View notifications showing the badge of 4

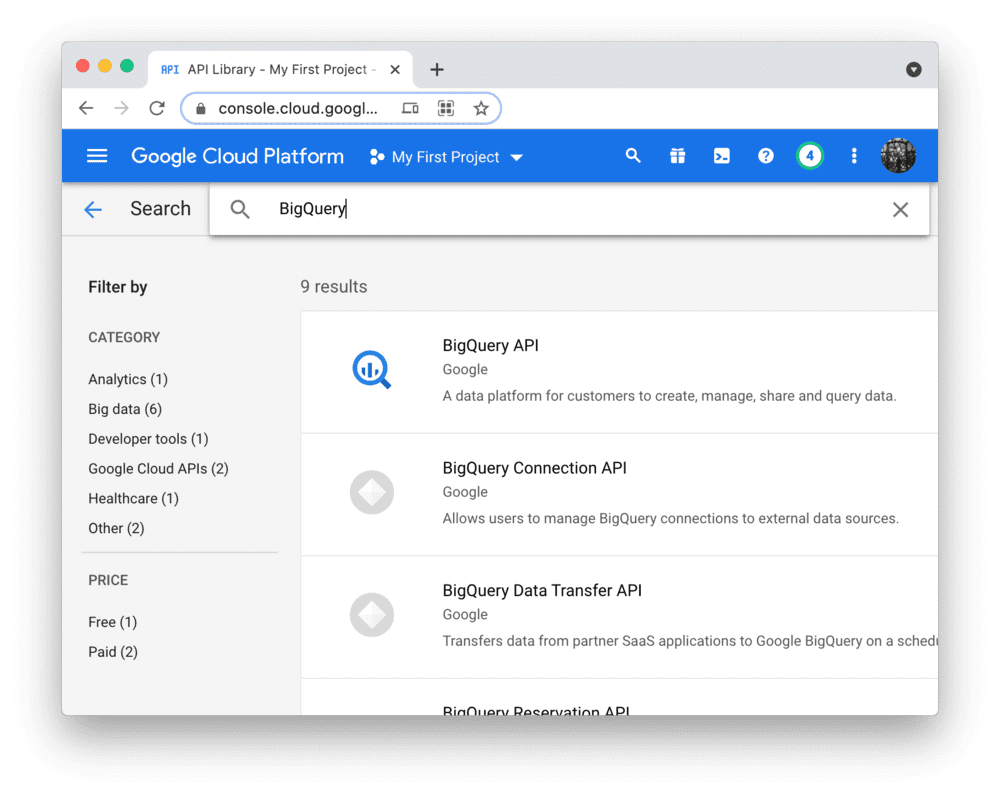pos(809,156)
